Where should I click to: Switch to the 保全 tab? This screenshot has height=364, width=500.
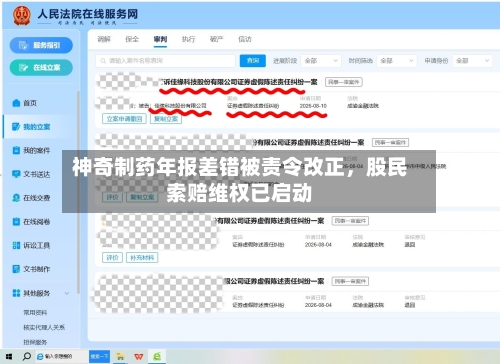coord(132,39)
